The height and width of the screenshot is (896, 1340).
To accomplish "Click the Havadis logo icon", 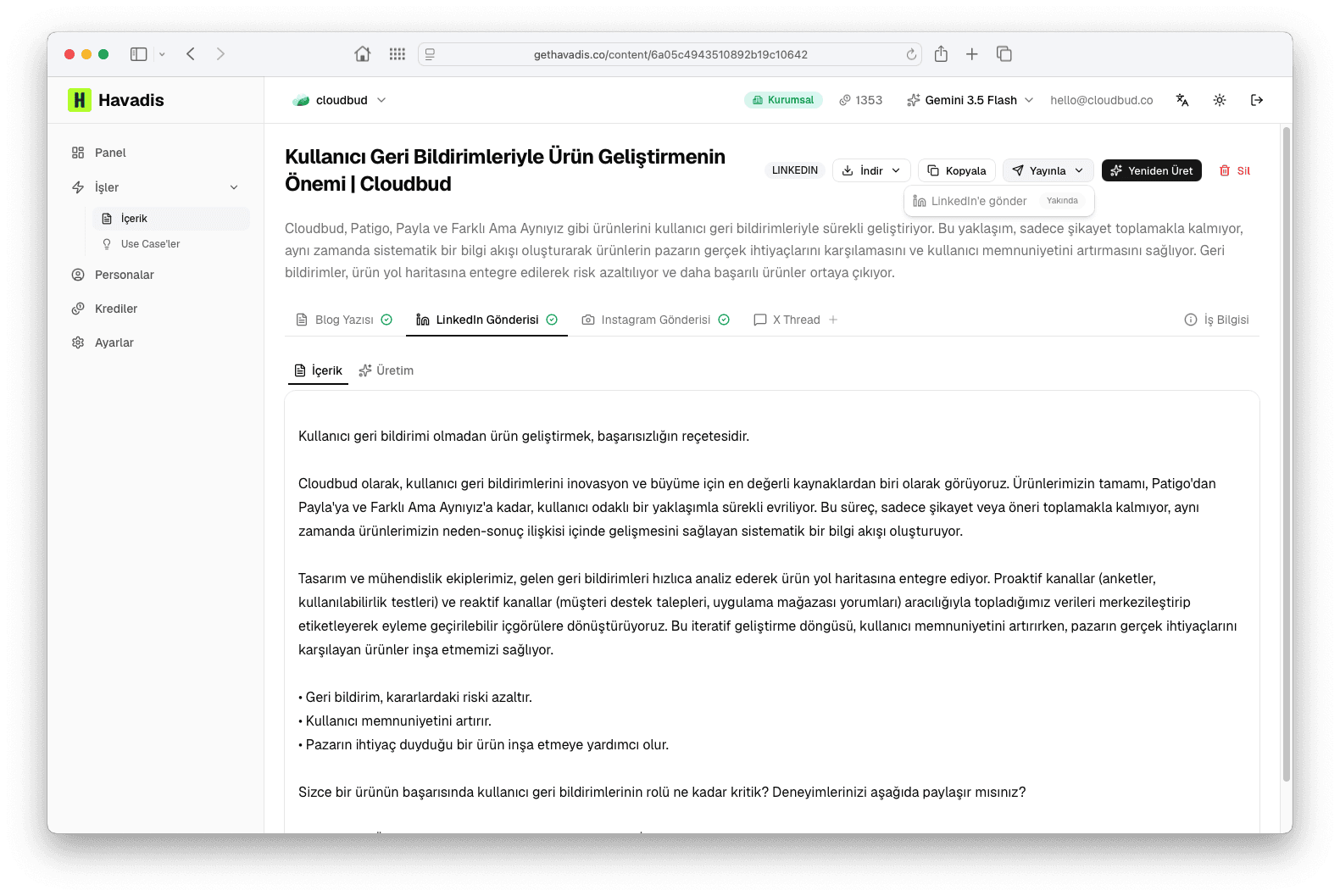I will [x=79, y=100].
